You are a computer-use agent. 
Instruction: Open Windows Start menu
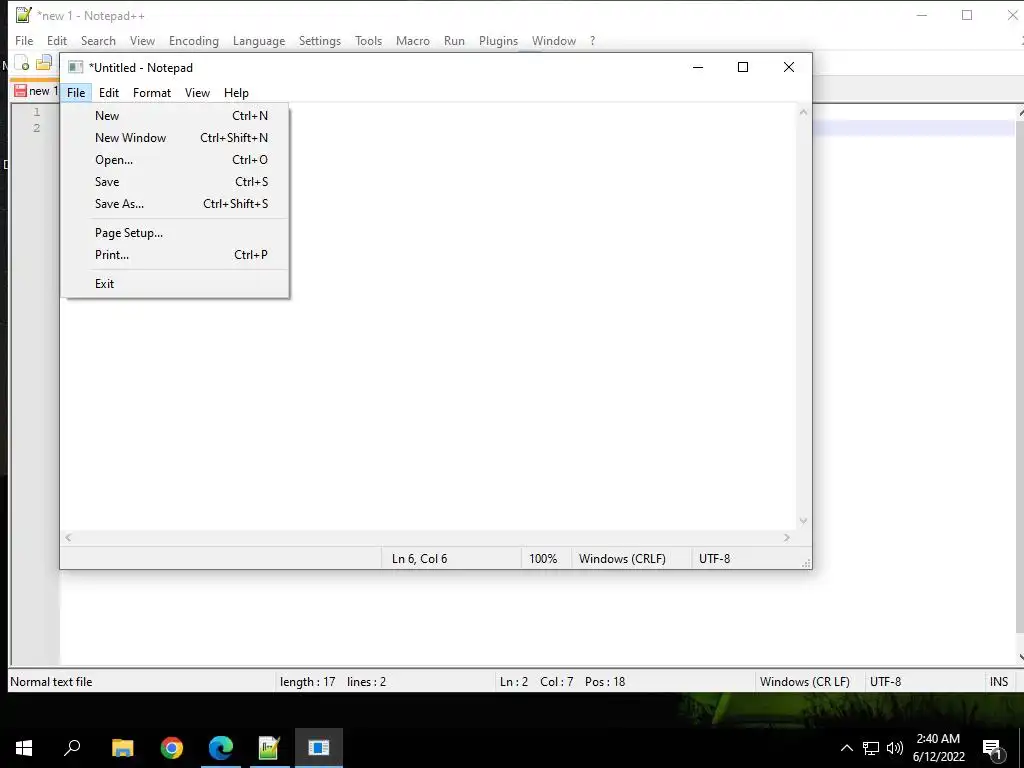pyautogui.click(x=24, y=748)
